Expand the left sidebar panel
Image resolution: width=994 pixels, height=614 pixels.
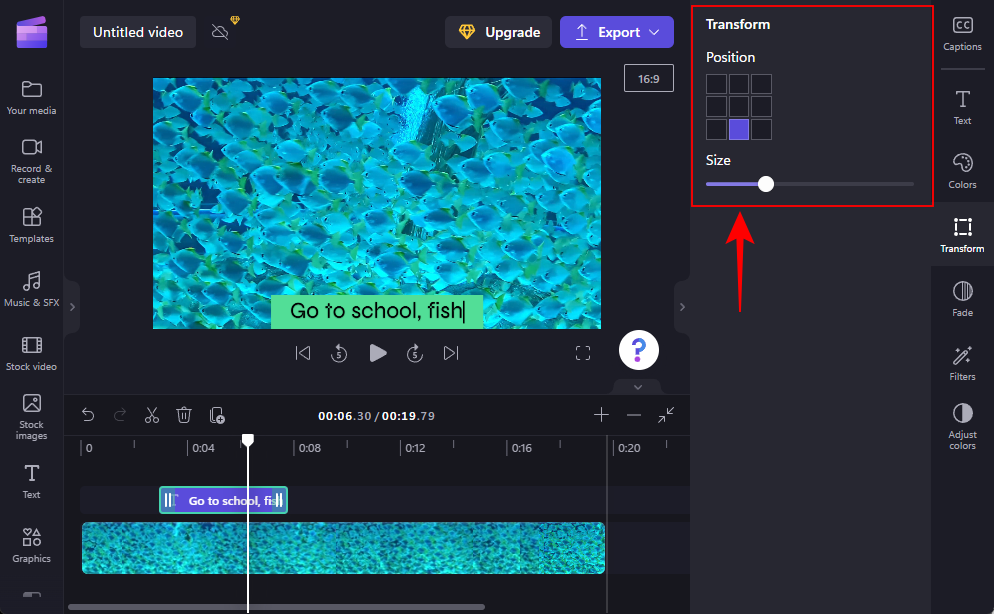click(x=71, y=307)
